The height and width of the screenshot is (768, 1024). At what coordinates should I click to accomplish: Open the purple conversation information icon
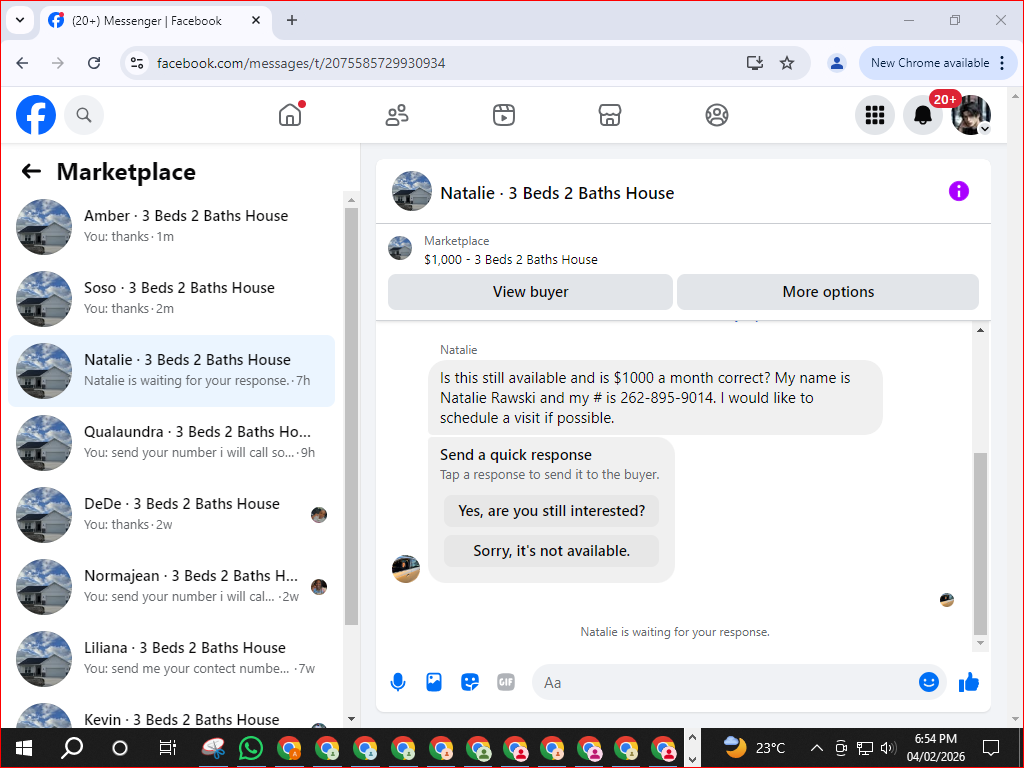pos(959,191)
